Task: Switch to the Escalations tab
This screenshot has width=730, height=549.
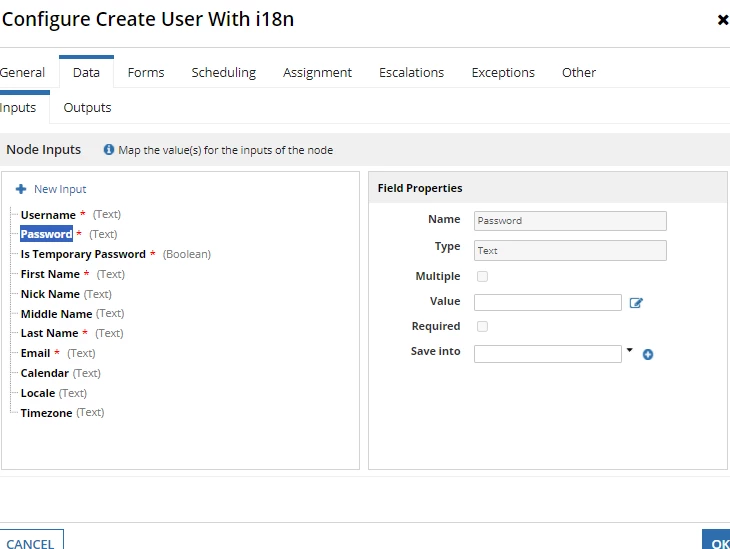Action: [412, 73]
